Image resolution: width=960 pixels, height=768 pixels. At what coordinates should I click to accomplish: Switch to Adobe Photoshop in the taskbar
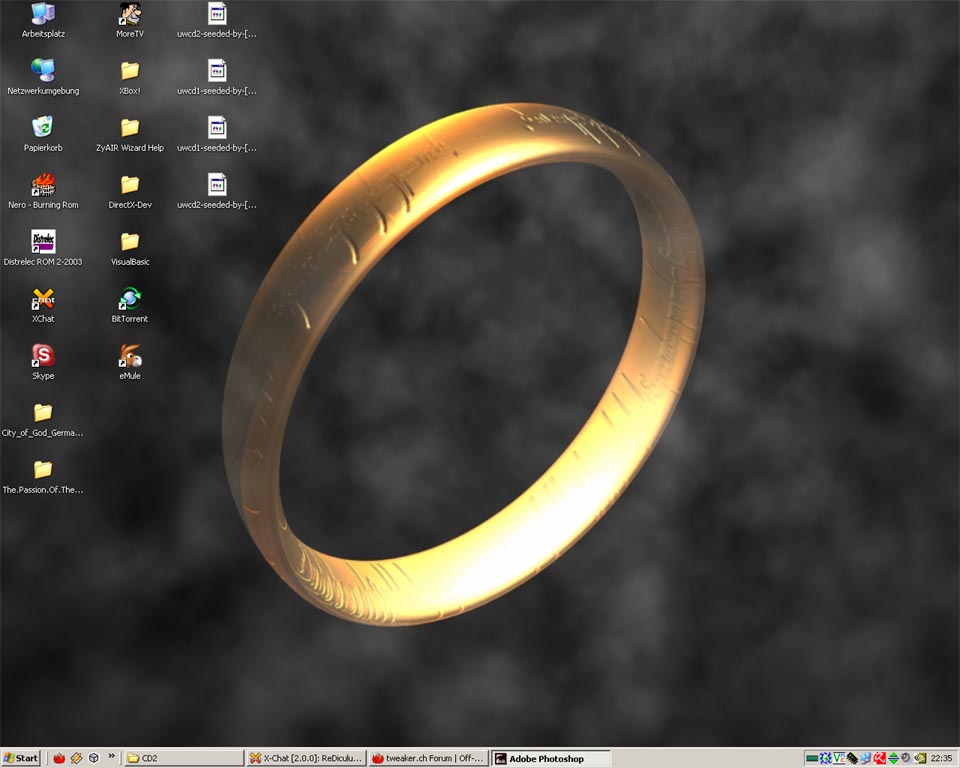coord(550,758)
